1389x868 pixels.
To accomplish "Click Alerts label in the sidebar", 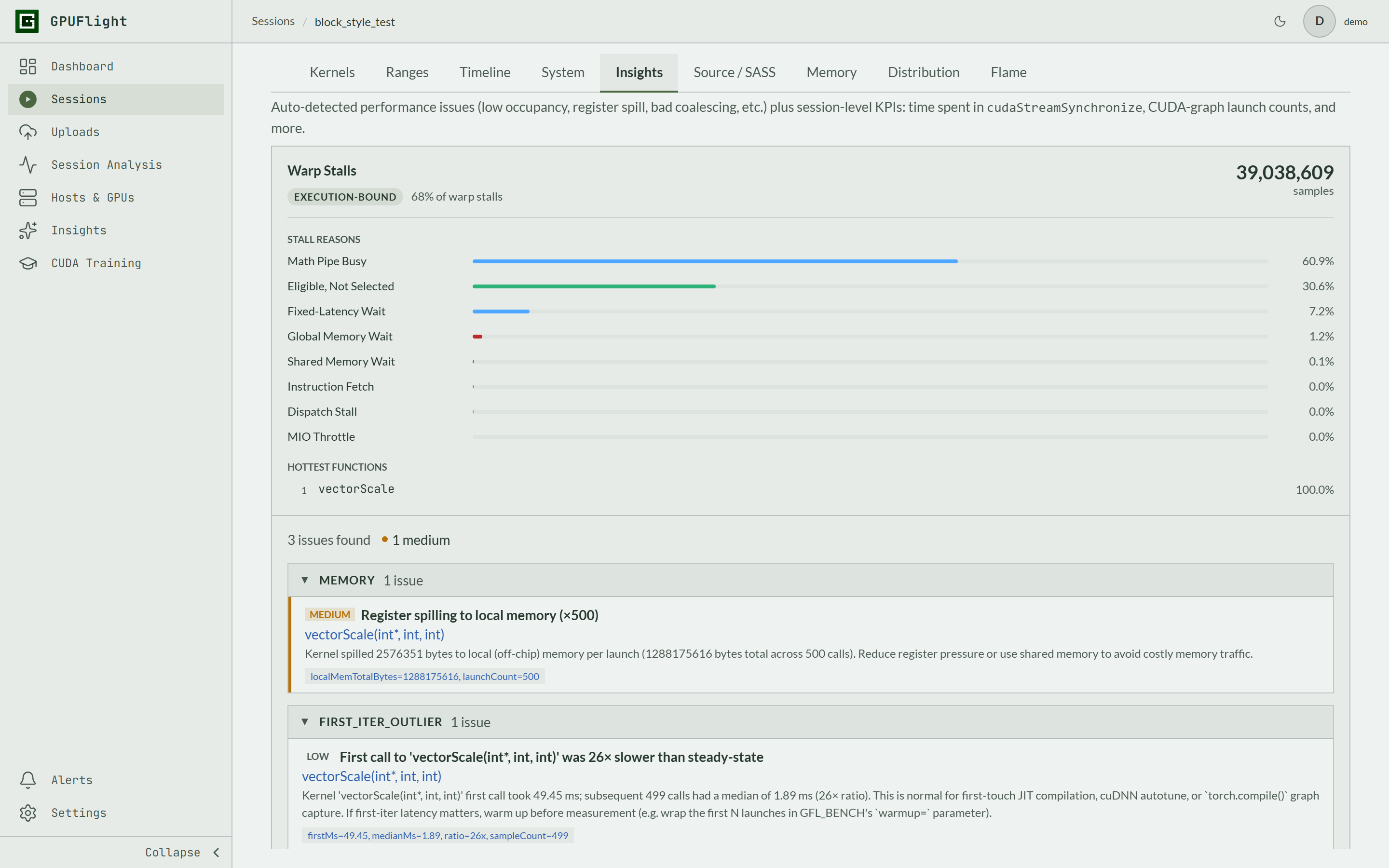I will 72,780.
